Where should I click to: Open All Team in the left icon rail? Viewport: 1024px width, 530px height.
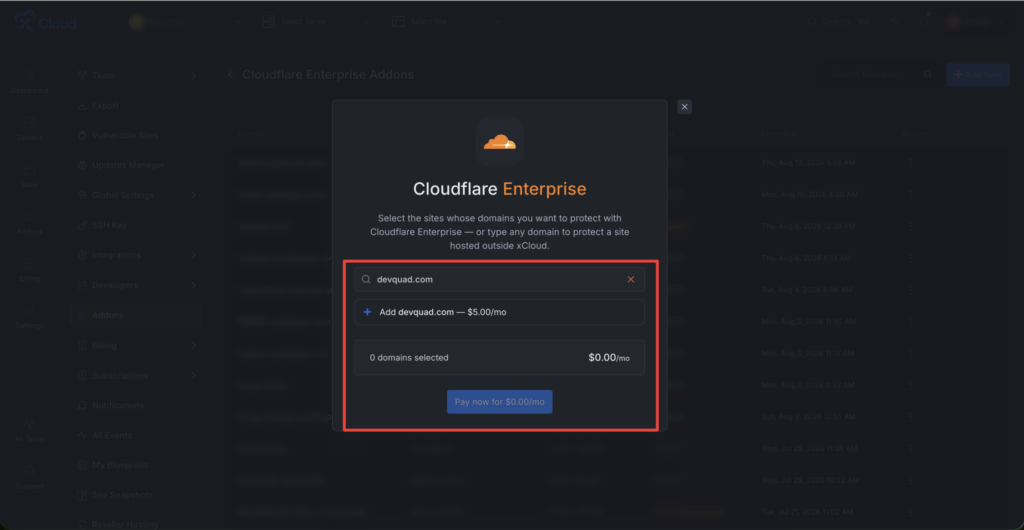point(29,431)
